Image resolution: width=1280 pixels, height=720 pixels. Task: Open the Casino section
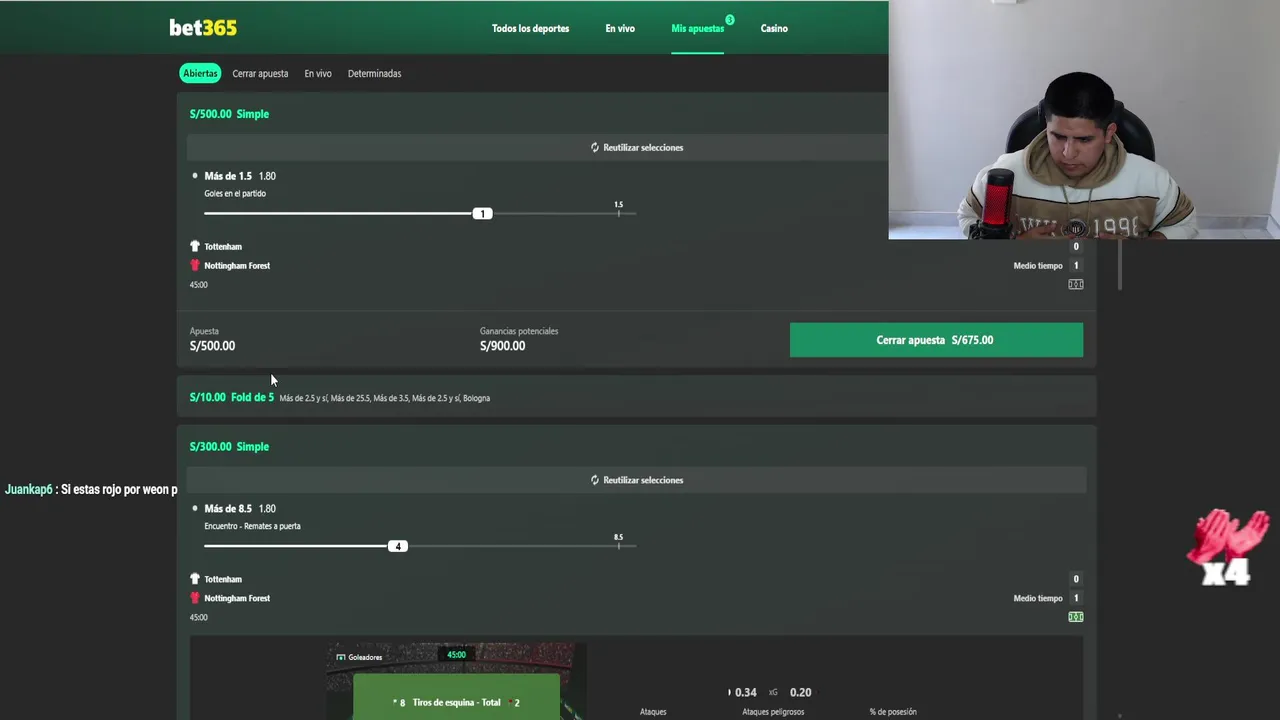click(774, 28)
